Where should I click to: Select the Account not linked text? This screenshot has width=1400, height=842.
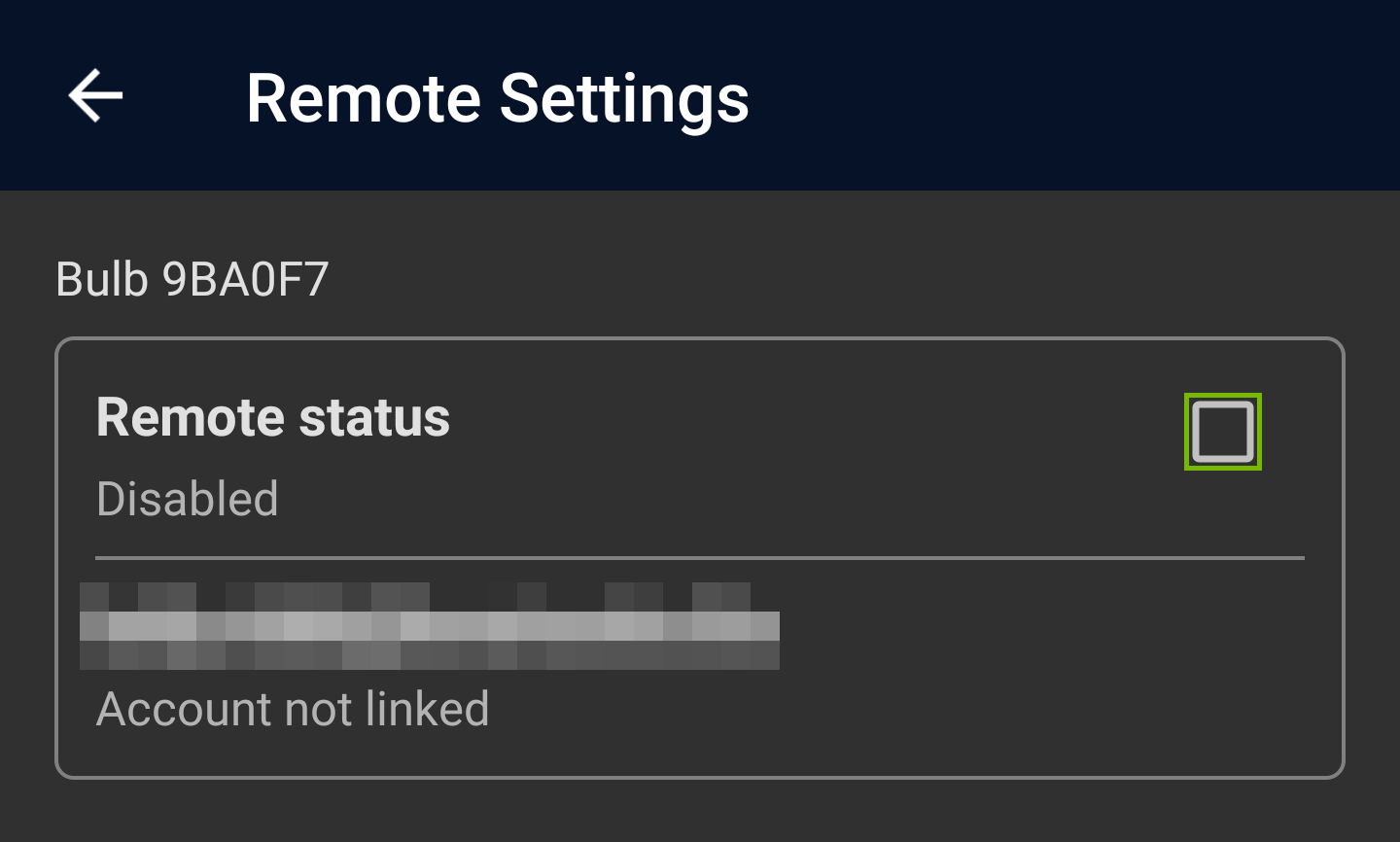point(292,709)
